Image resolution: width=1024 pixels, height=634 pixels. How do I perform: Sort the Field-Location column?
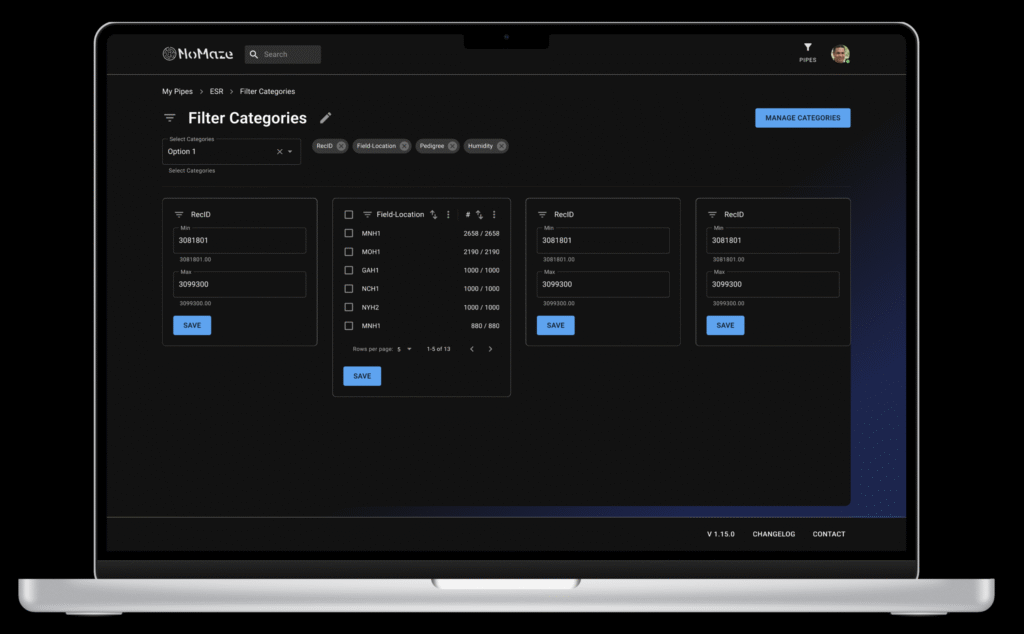[x=433, y=214]
